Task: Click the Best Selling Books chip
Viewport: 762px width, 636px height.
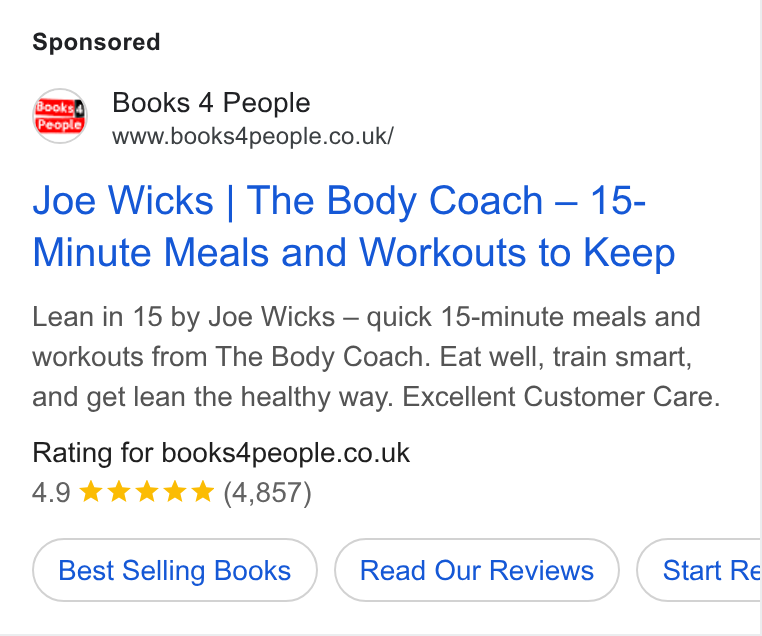Action: tap(175, 570)
